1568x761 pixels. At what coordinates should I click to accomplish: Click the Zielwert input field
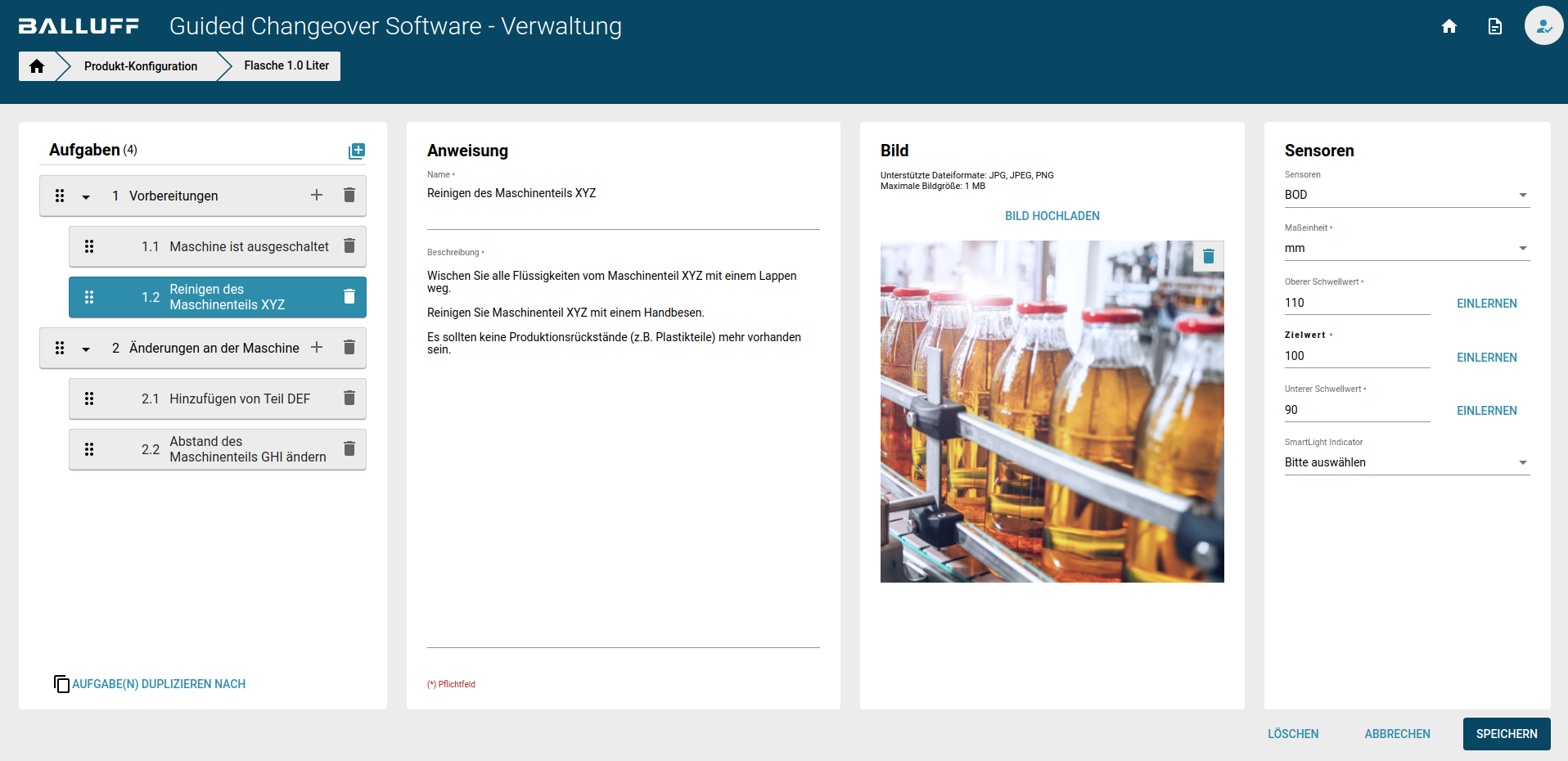[x=1356, y=356]
